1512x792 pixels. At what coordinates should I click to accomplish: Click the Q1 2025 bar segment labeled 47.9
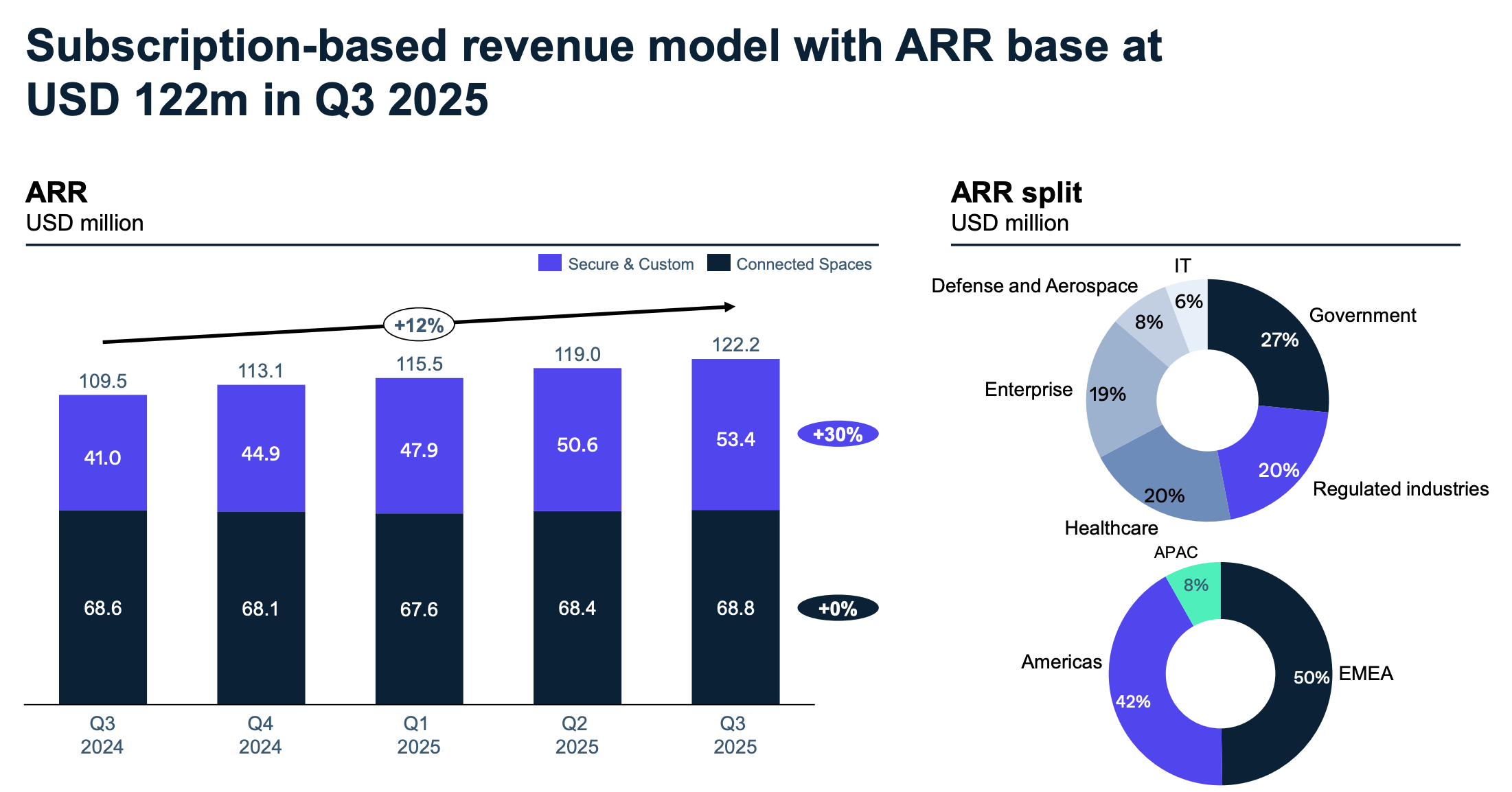pyautogui.click(x=419, y=450)
